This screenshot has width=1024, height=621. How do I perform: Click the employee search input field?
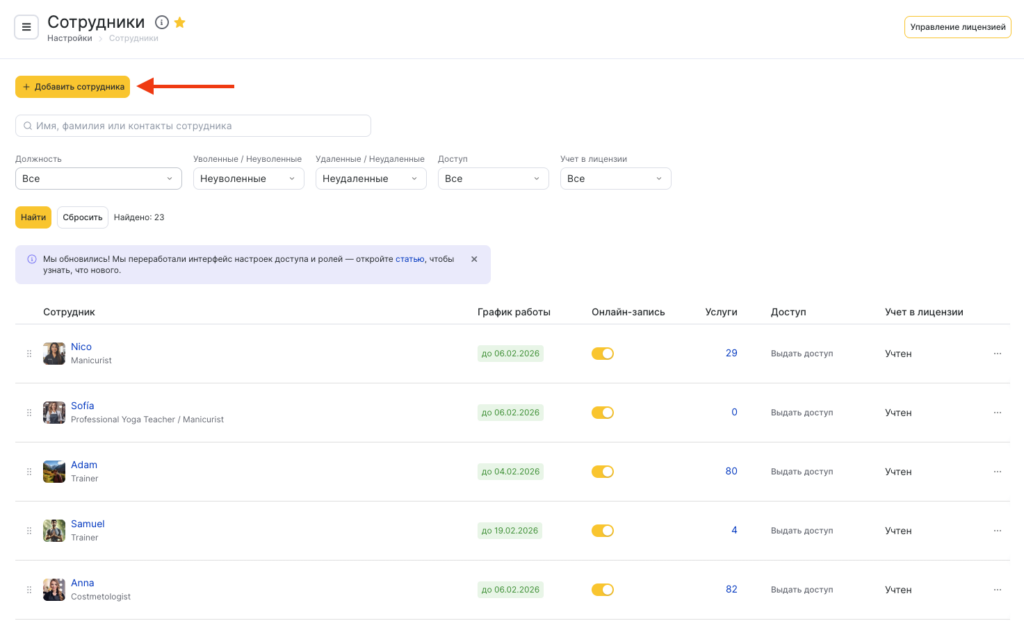point(193,126)
